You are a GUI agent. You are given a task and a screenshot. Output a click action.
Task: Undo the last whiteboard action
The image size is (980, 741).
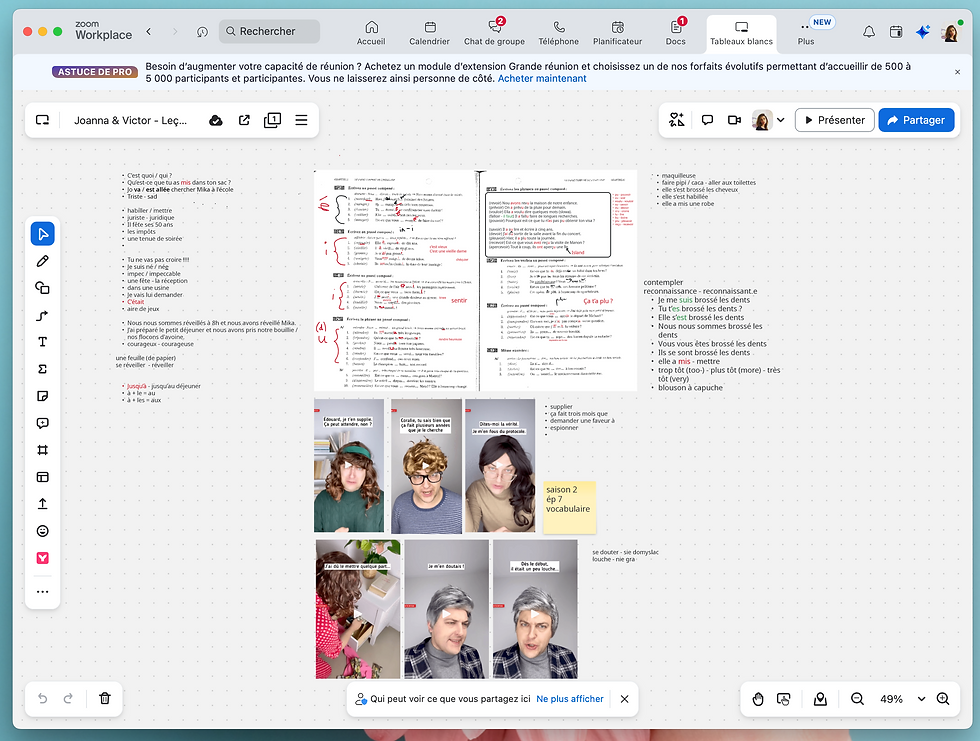pyautogui.click(x=42, y=699)
